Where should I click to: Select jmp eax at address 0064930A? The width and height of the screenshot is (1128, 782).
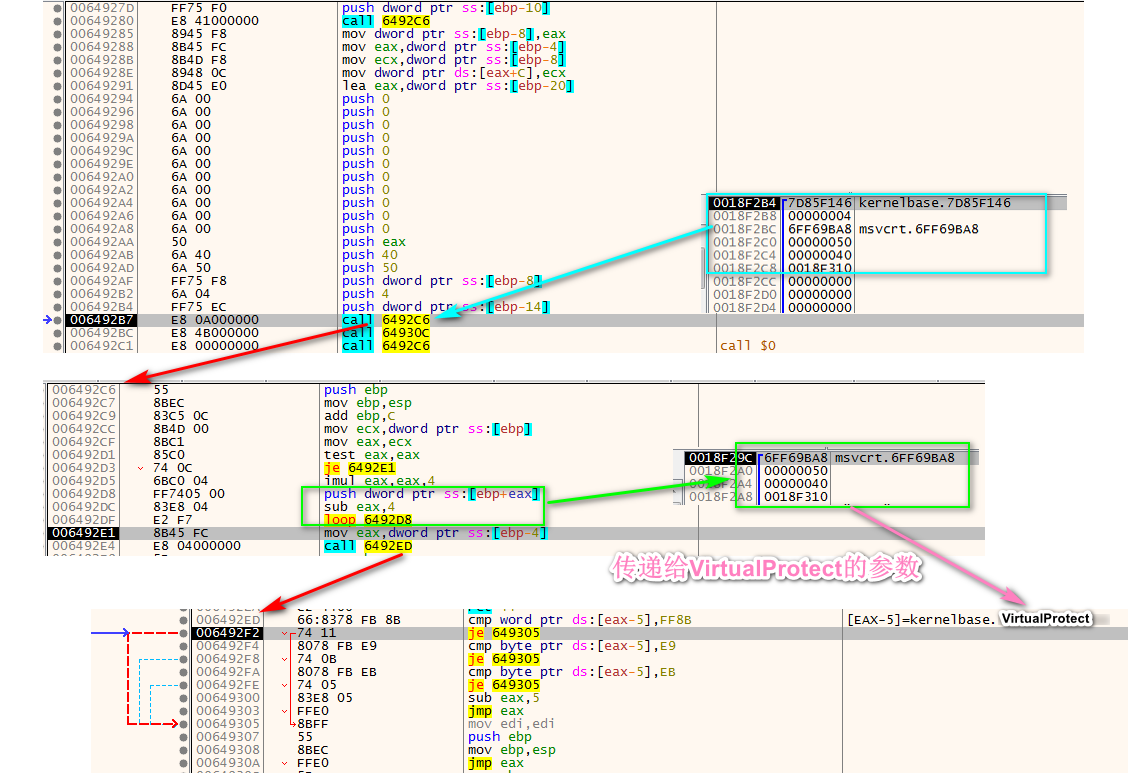496,763
